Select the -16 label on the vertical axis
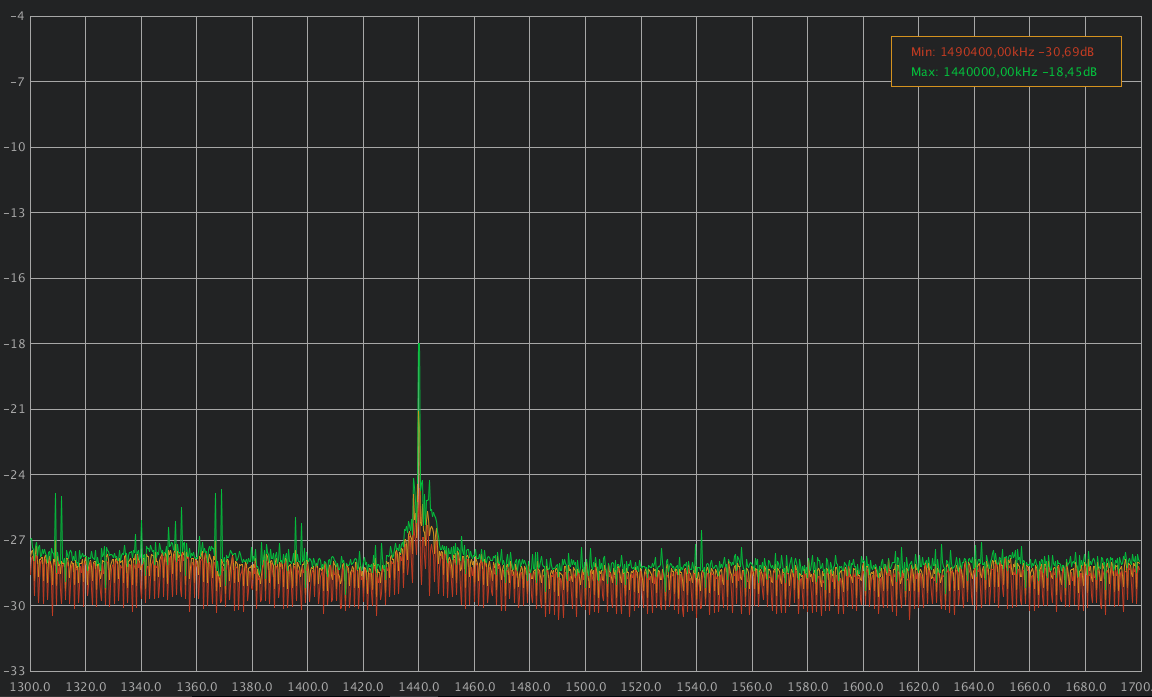The image size is (1152, 697). (x=13, y=278)
